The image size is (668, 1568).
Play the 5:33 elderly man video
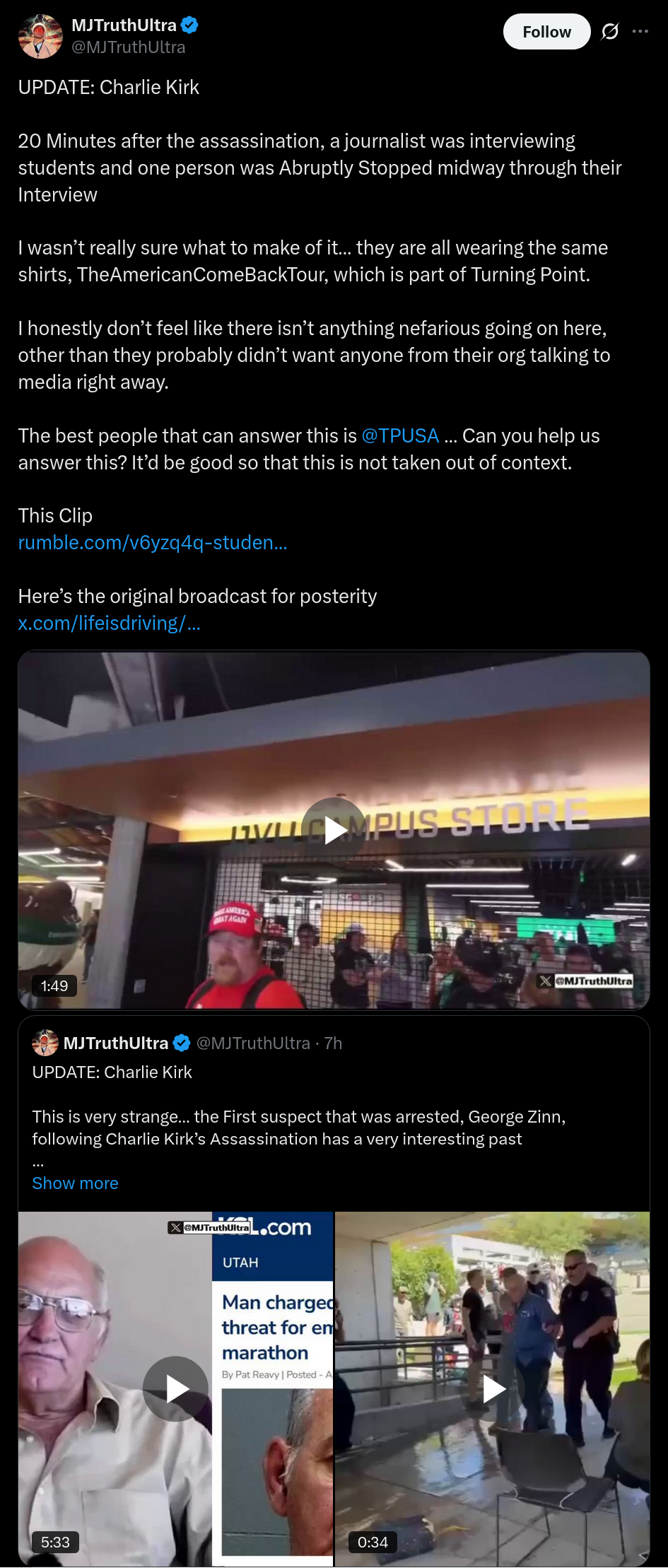click(x=176, y=1388)
